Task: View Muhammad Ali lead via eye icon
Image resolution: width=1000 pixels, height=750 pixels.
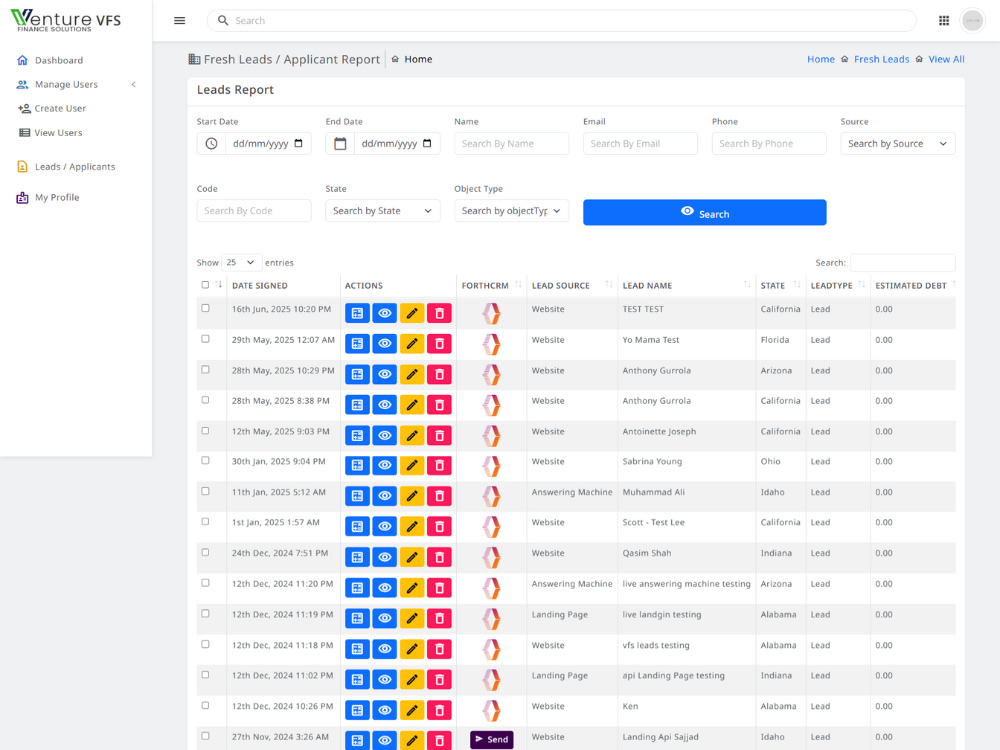Action: 385,496
